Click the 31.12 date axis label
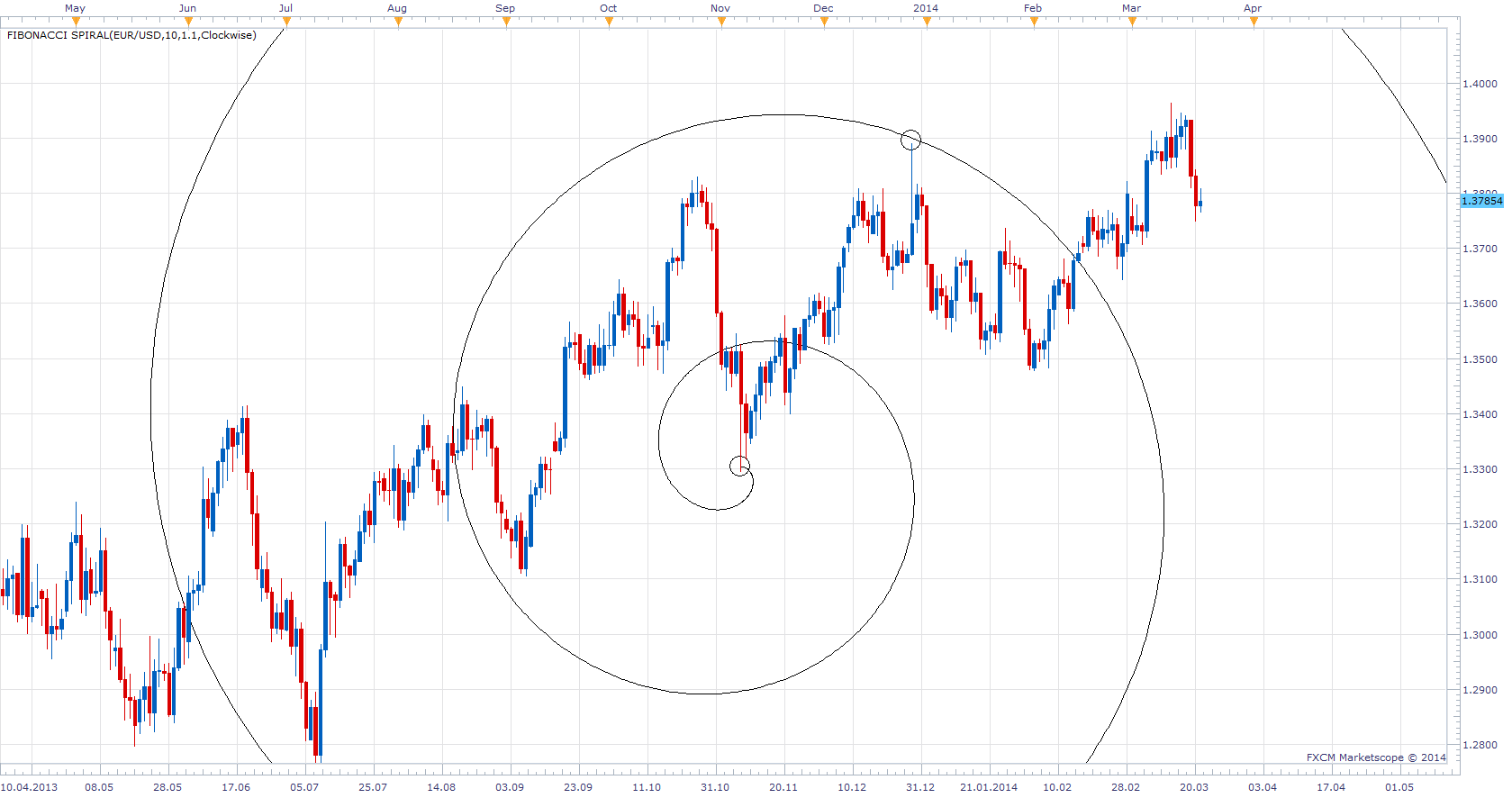1512x798 pixels. 920,787
